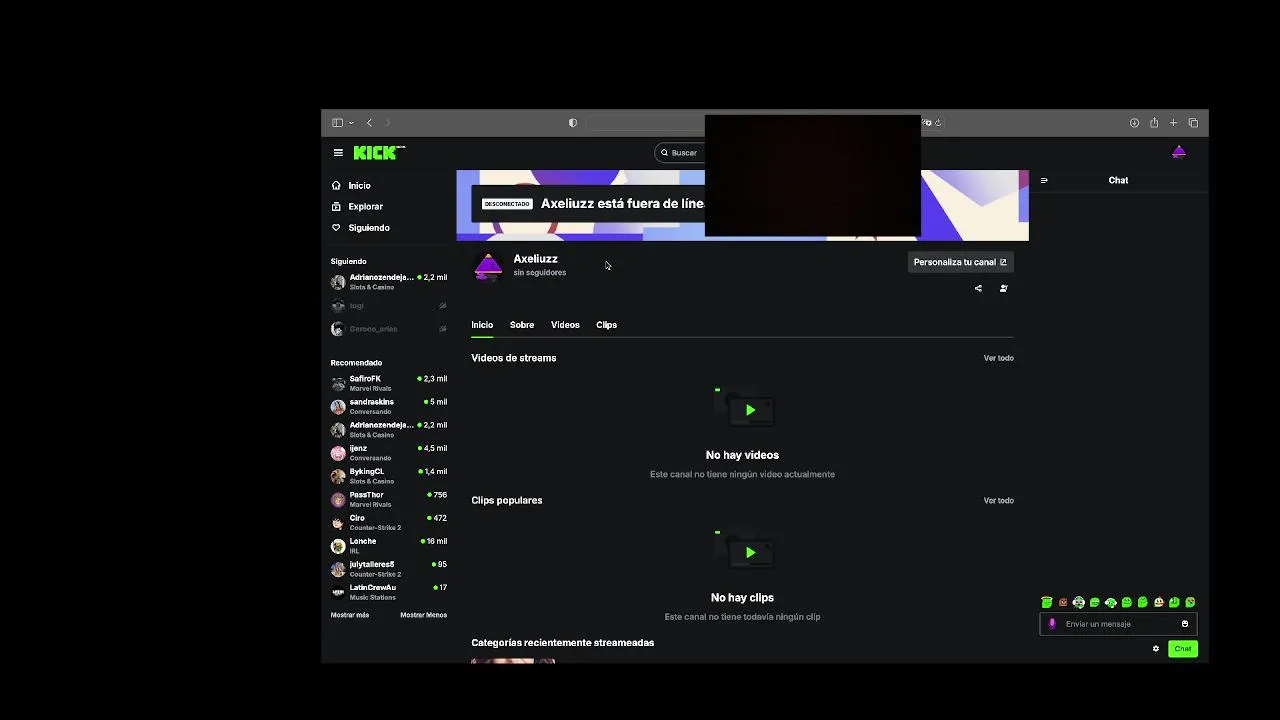Open Ciro recommended channel
Screen dimensions: 1280x720
pos(389,522)
